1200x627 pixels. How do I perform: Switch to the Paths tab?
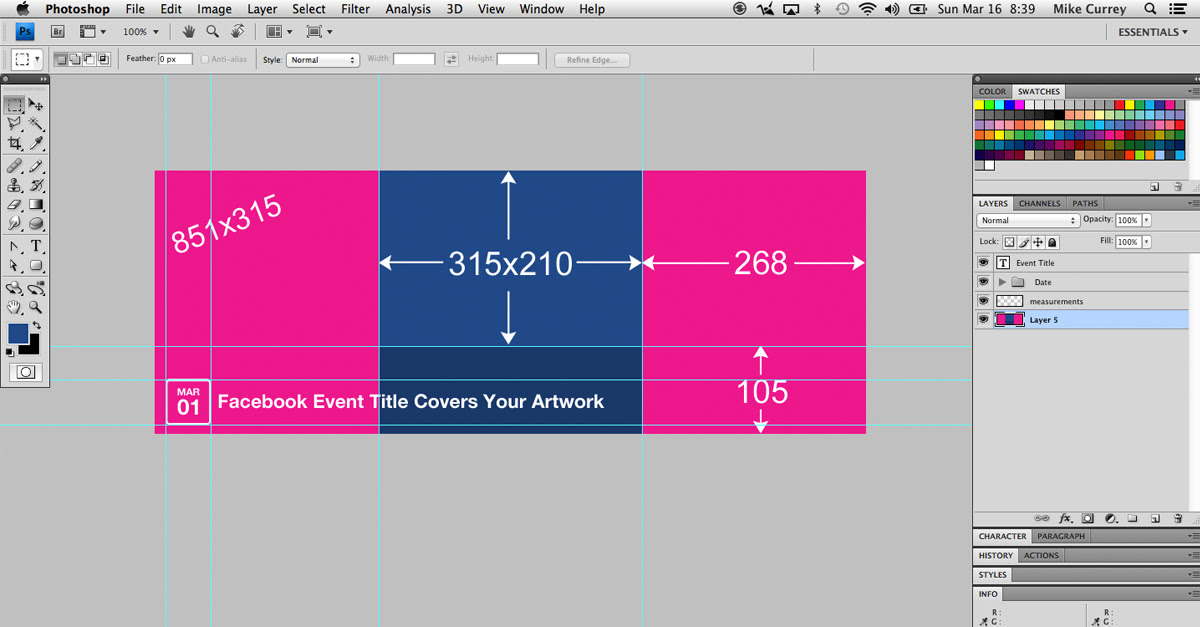point(1085,203)
